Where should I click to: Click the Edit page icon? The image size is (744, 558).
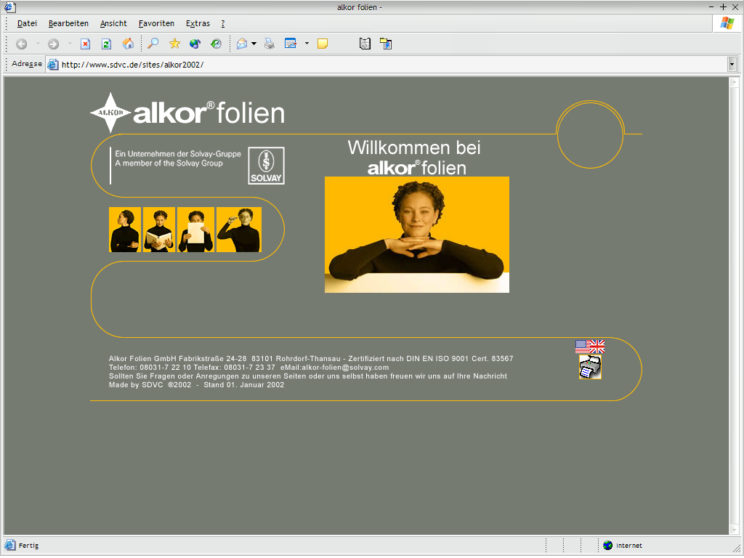pos(290,44)
